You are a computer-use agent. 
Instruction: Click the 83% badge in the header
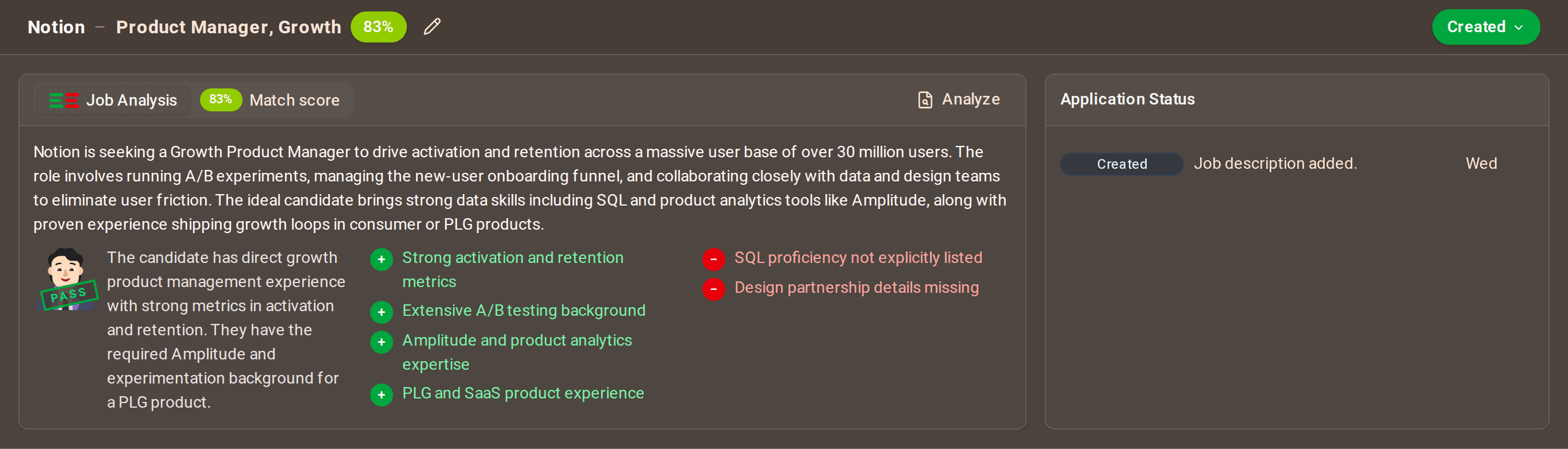[378, 27]
